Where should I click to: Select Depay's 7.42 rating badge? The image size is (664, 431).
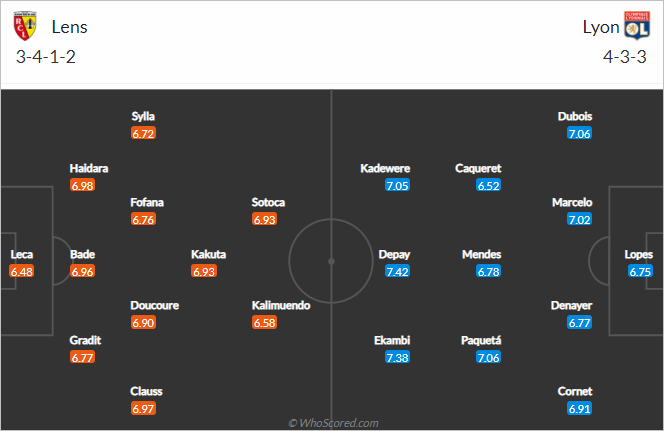397,271
